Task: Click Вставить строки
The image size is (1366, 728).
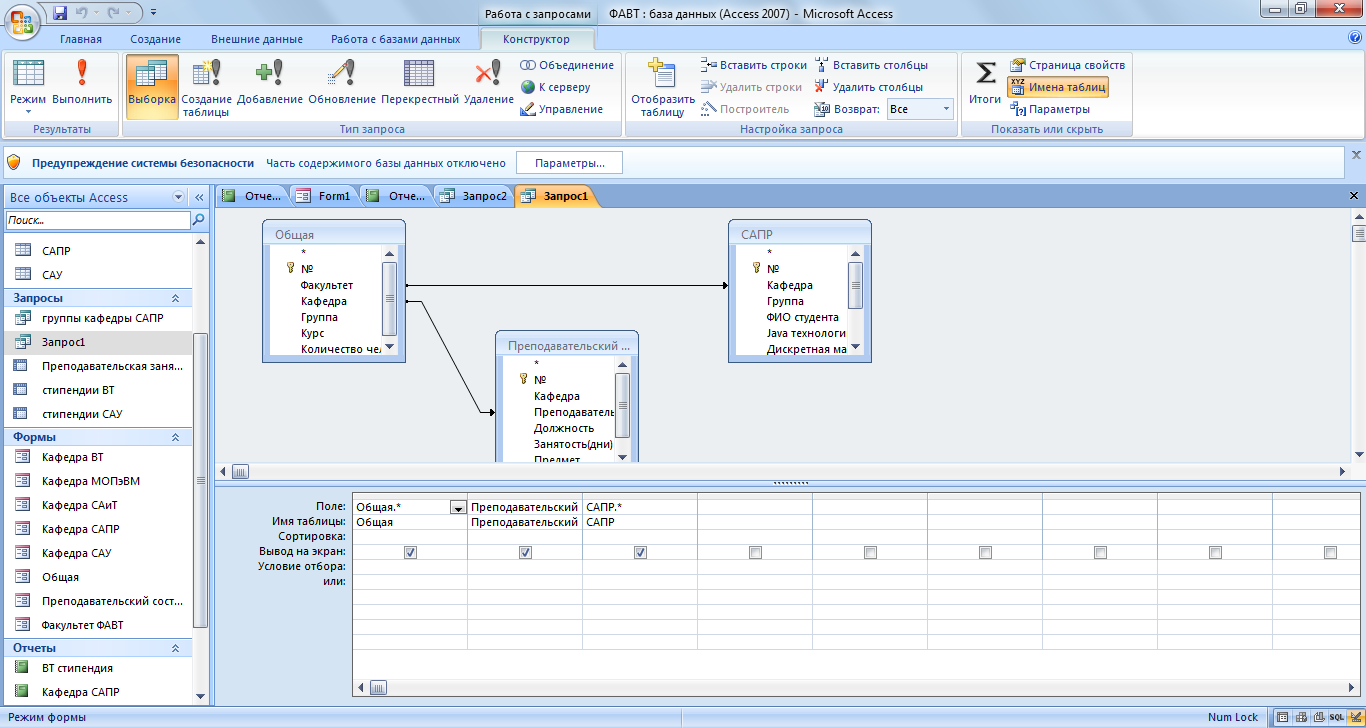Action: coord(754,65)
